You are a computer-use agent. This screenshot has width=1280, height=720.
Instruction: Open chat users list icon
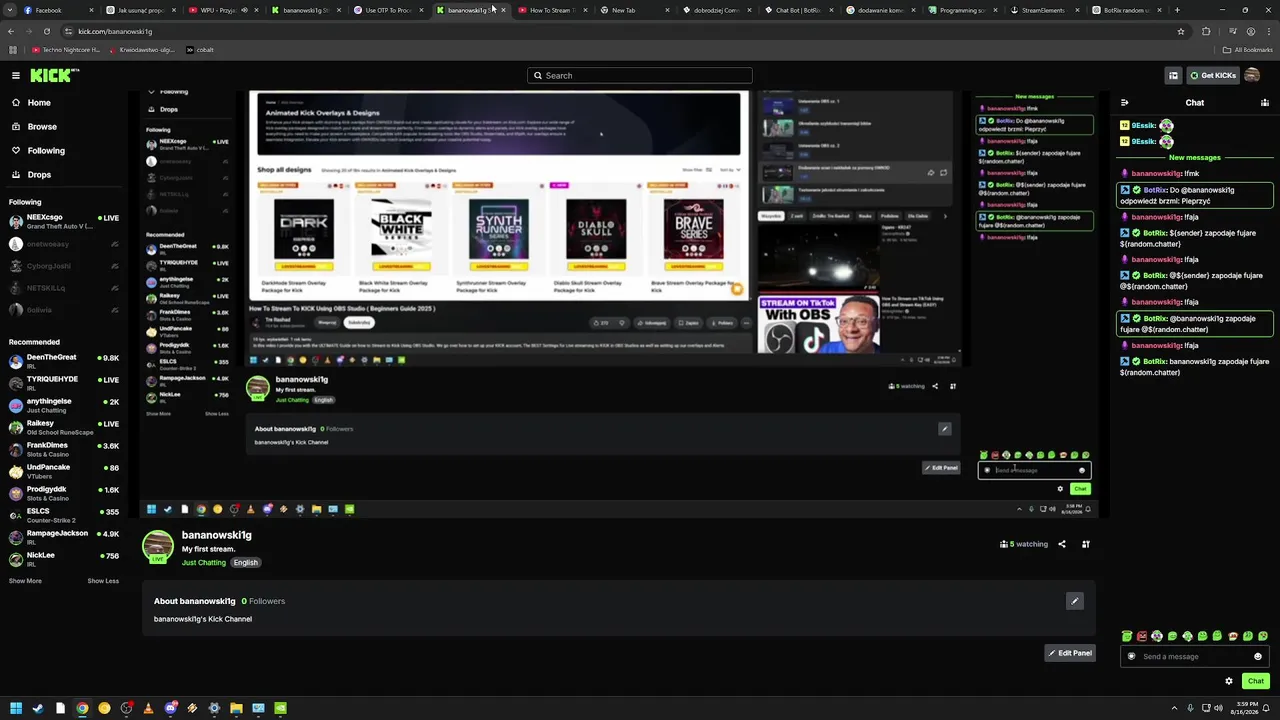[x=1265, y=102]
